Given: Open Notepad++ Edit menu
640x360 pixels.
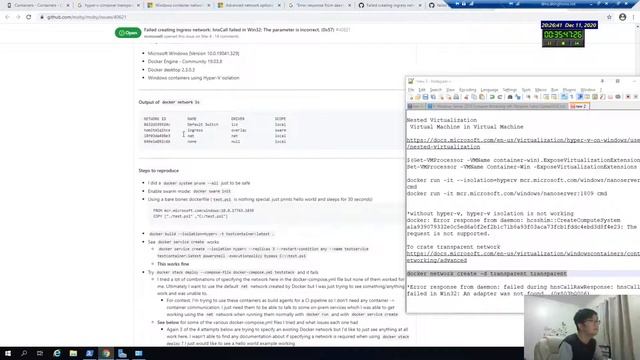Looking at the screenshot, I should click(422, 90).
